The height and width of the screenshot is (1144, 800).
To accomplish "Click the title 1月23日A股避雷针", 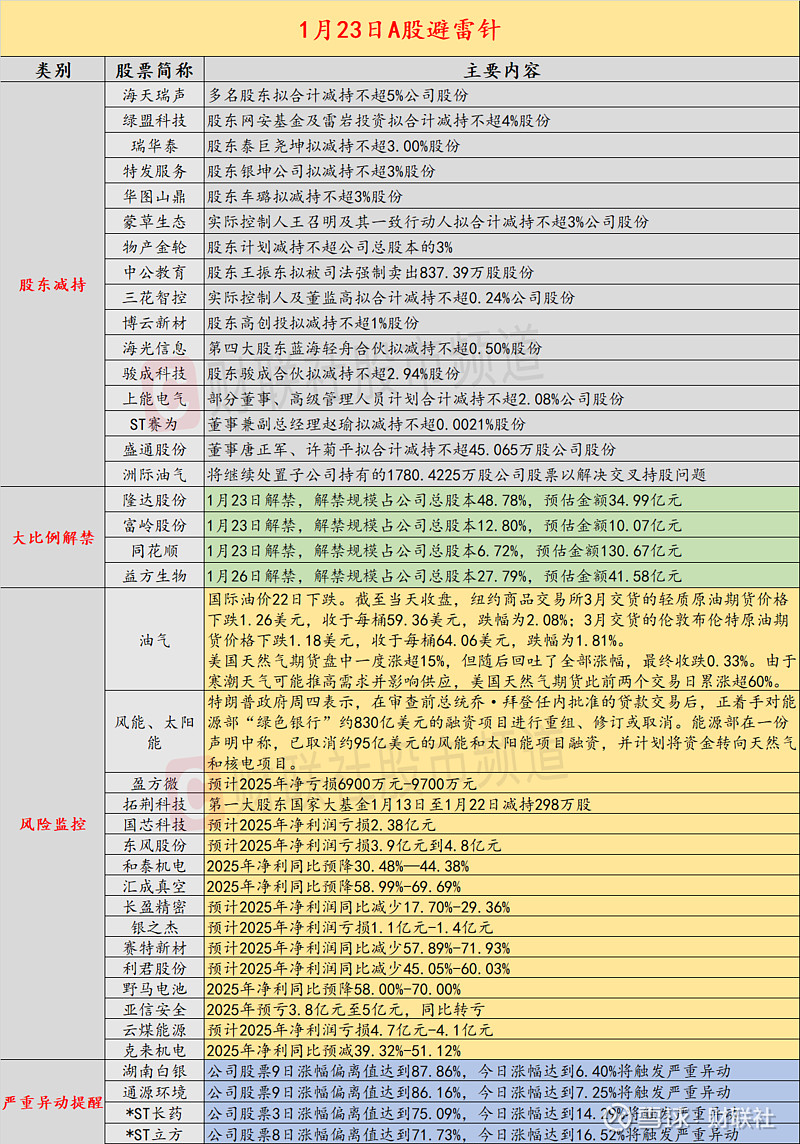I will tap(400, 28).
